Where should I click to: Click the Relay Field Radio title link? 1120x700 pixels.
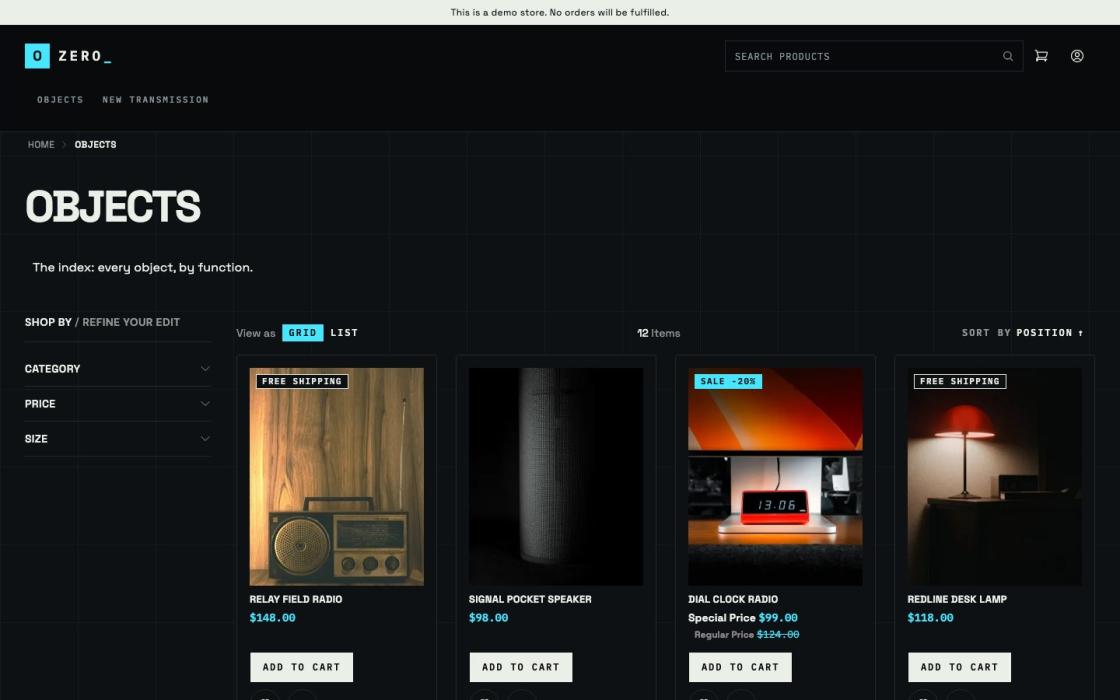pyautogui.click(x=296, y=599)
